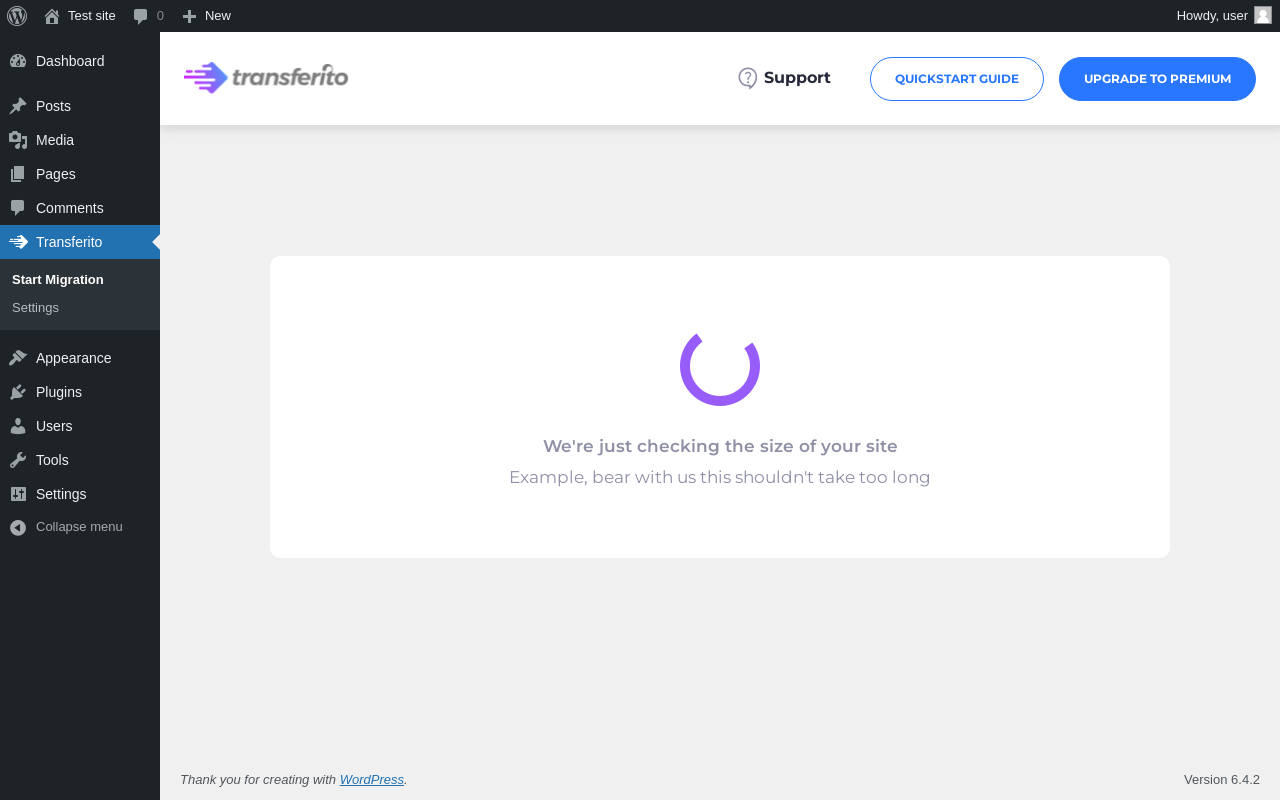This screenshot has width=1280, height=800.
Task: Open the Appearance menu
Action: coord(80,358)
